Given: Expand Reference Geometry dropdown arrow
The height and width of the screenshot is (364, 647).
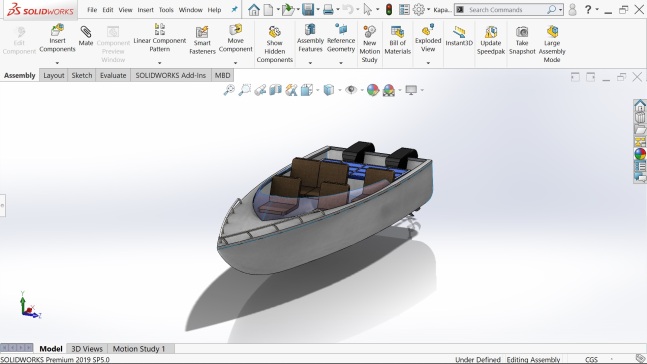Looking at the screenshot, I should tap(341, 63).
